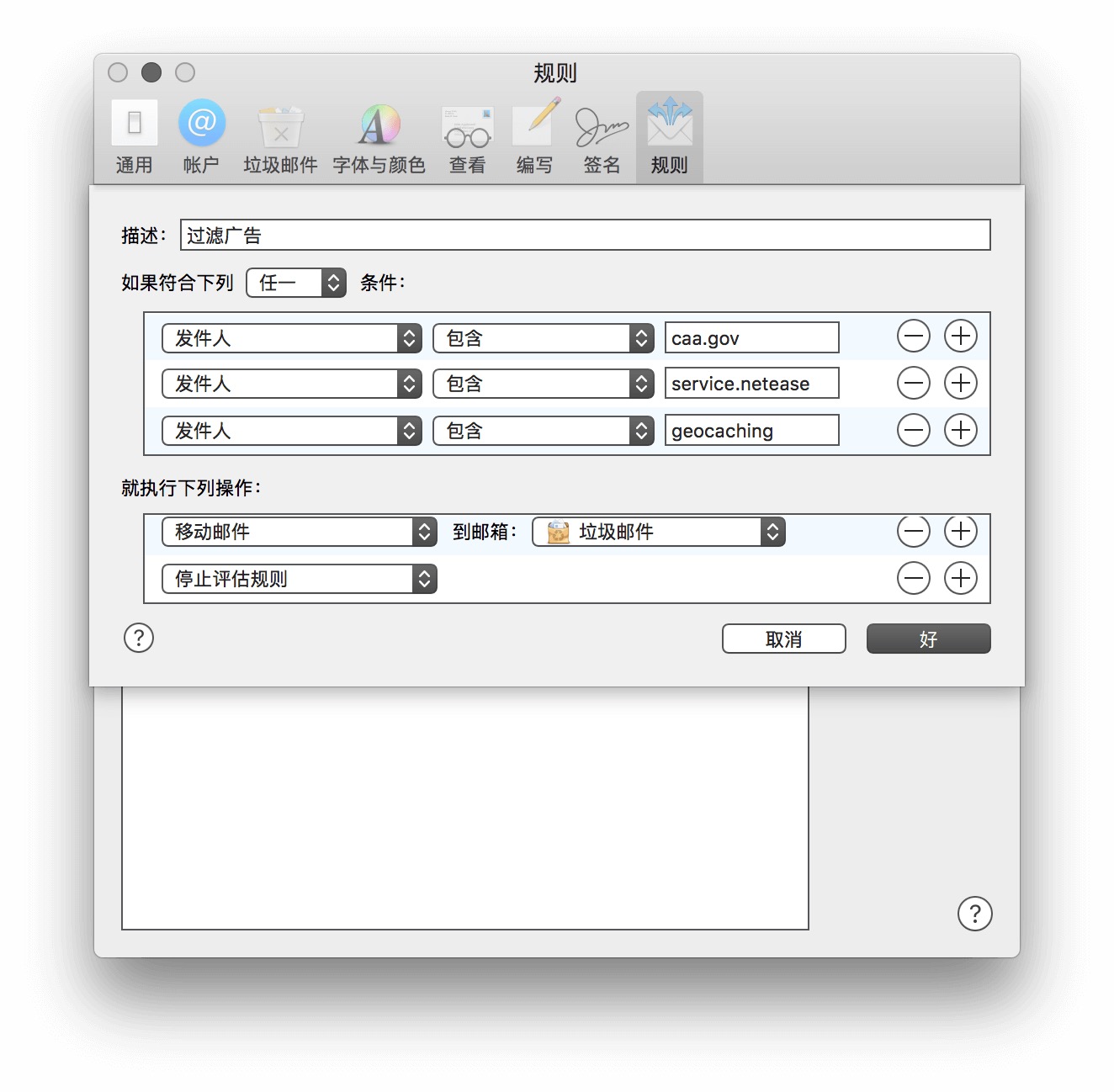Screen dimensions: 1114x1092
Task: Expand the 移动邮件 action dropdown
Action: click(300, 532)
